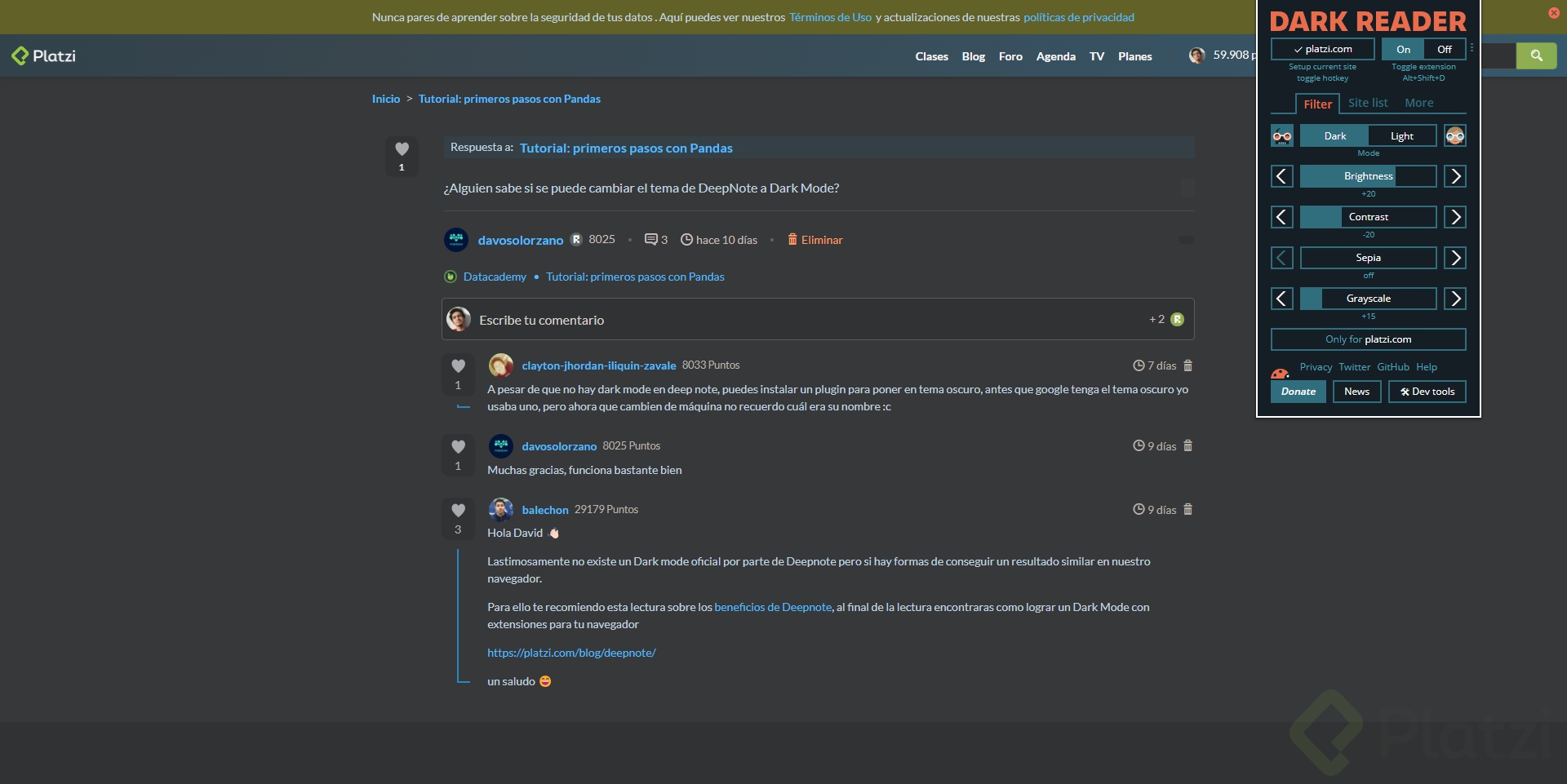Click the Dark Reader ladybug mascot icon

tap(1280, 374)
